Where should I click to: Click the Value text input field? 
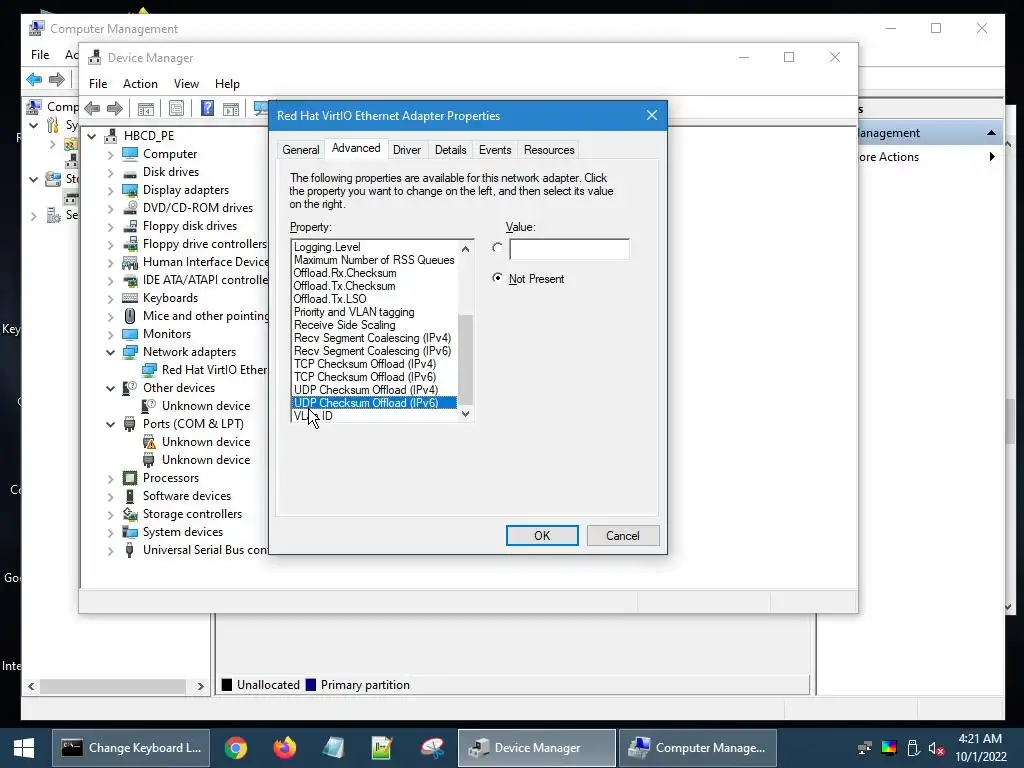pos(569,249)
